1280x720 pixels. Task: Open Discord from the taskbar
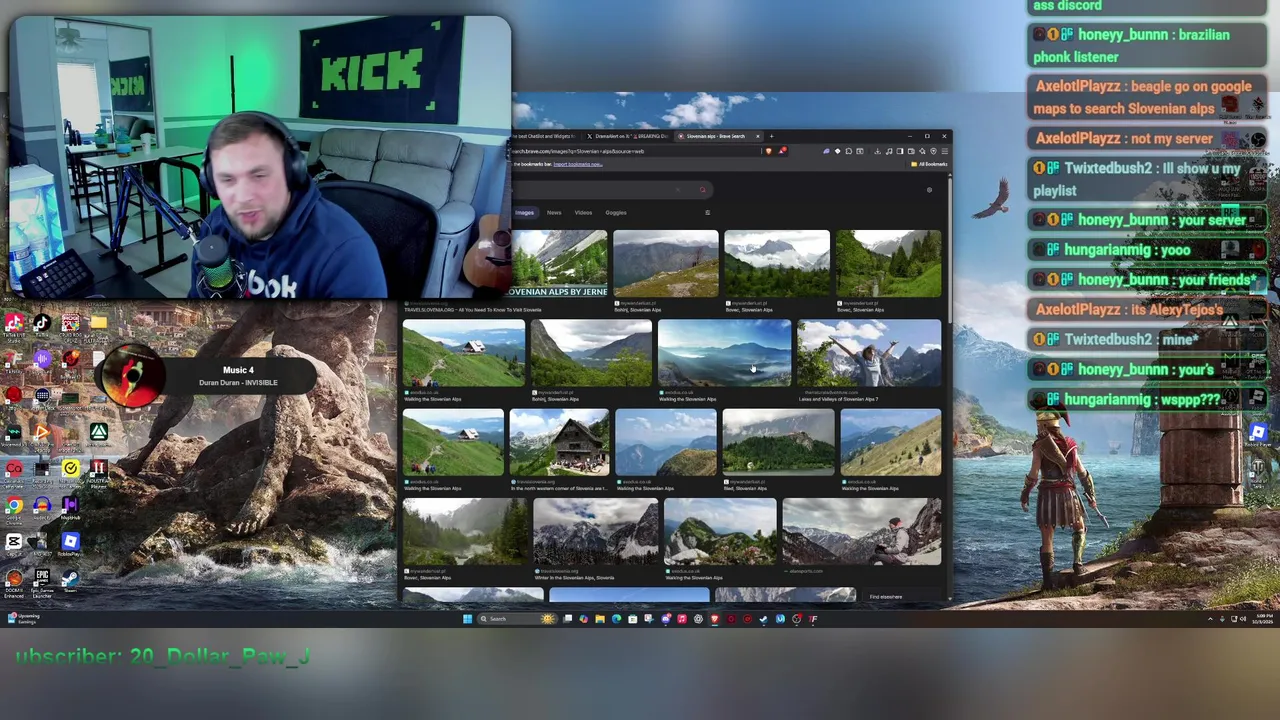[x=666, y=619]
